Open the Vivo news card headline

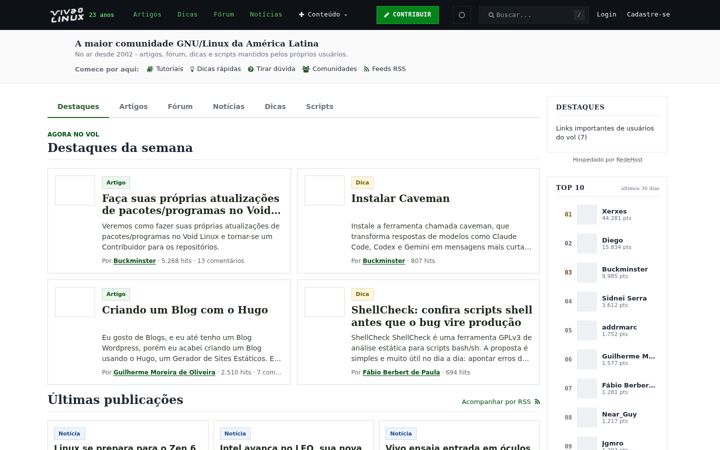458,447
